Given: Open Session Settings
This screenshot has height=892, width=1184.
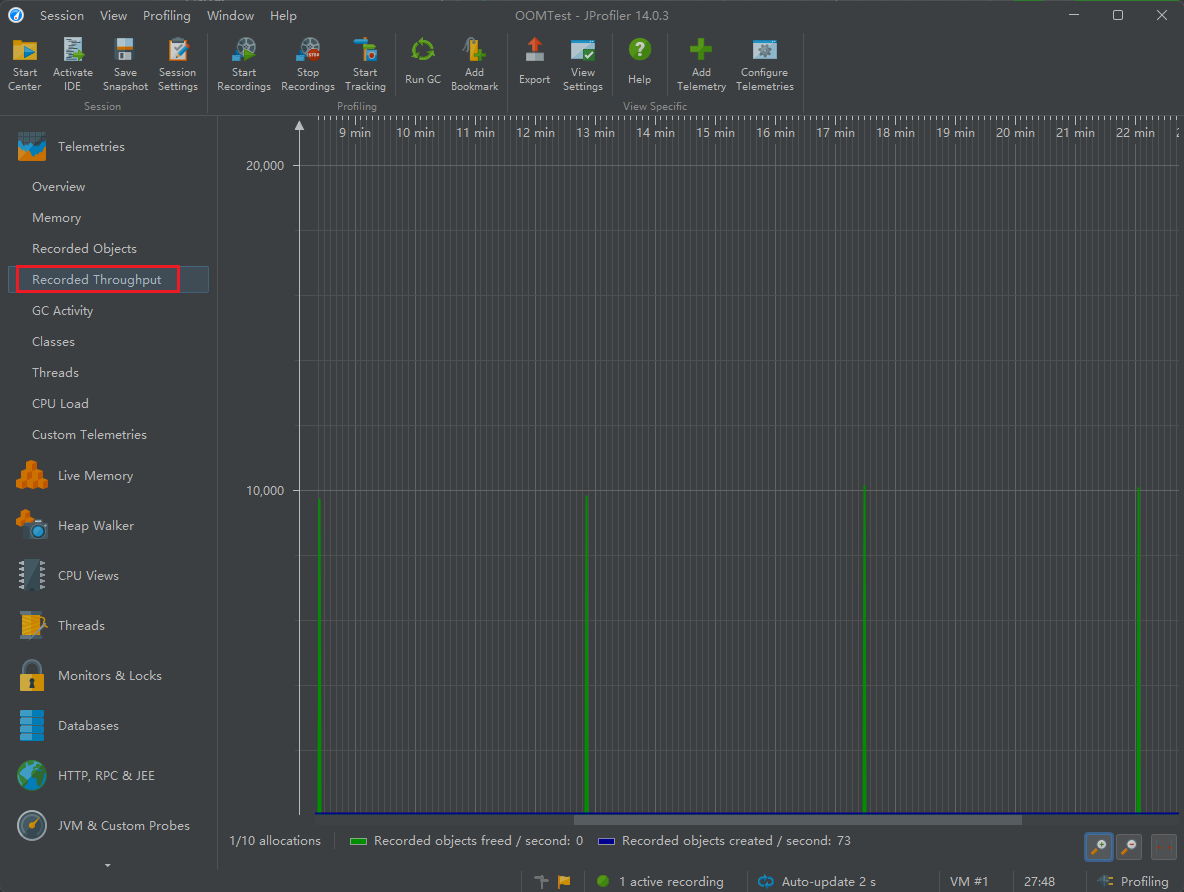Looking at the screenshot, I should pos(177,65).
